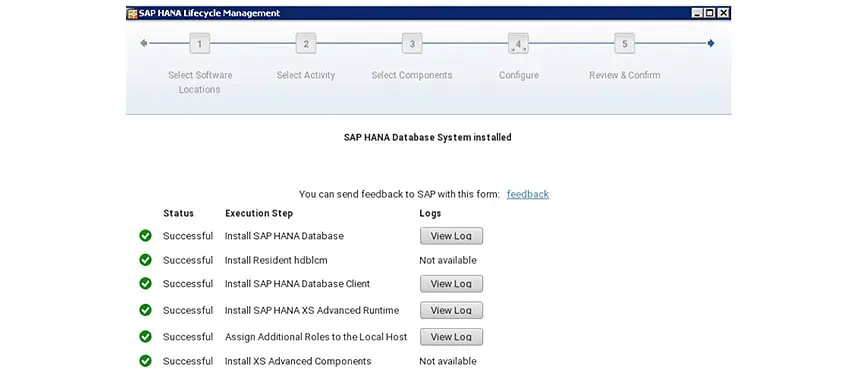This screenshot has width=855, height=375.
Task: Click green check icon for Assign Additional Roles
Action: (145, 336)
